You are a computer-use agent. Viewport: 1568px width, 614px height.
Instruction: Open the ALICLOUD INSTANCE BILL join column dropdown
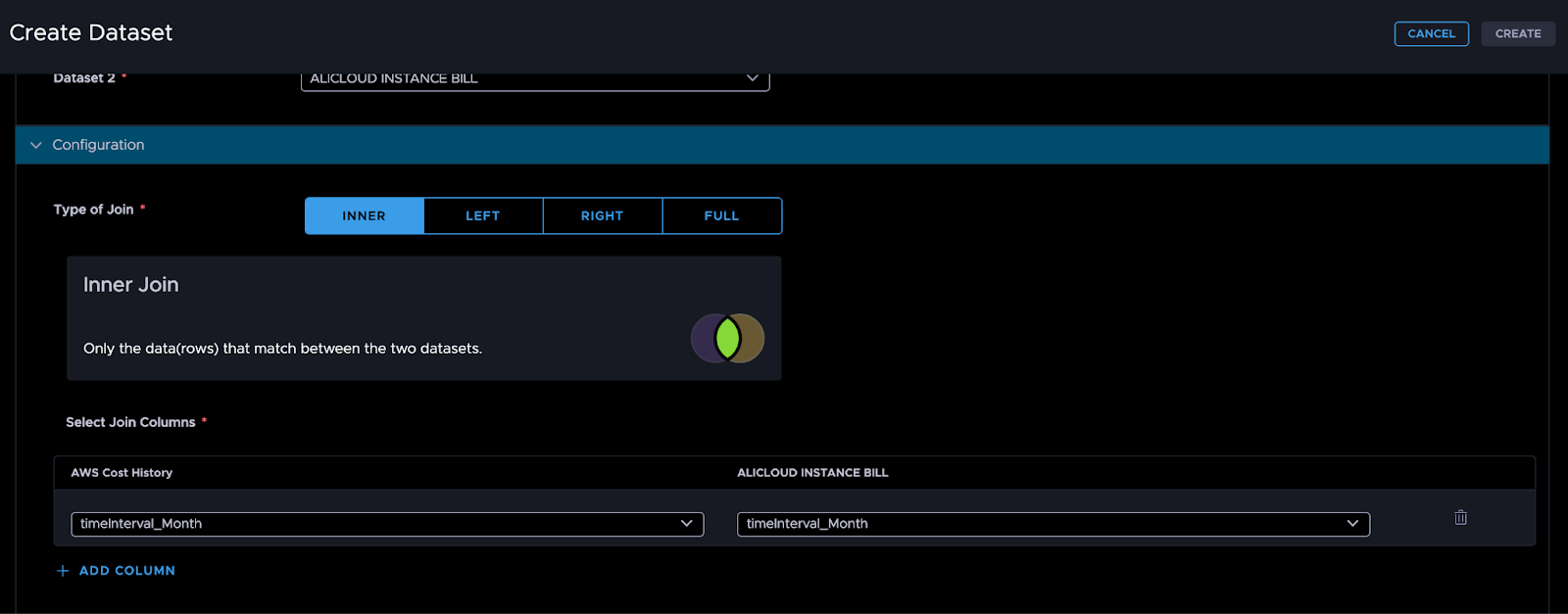click(x=1053, y=524)
